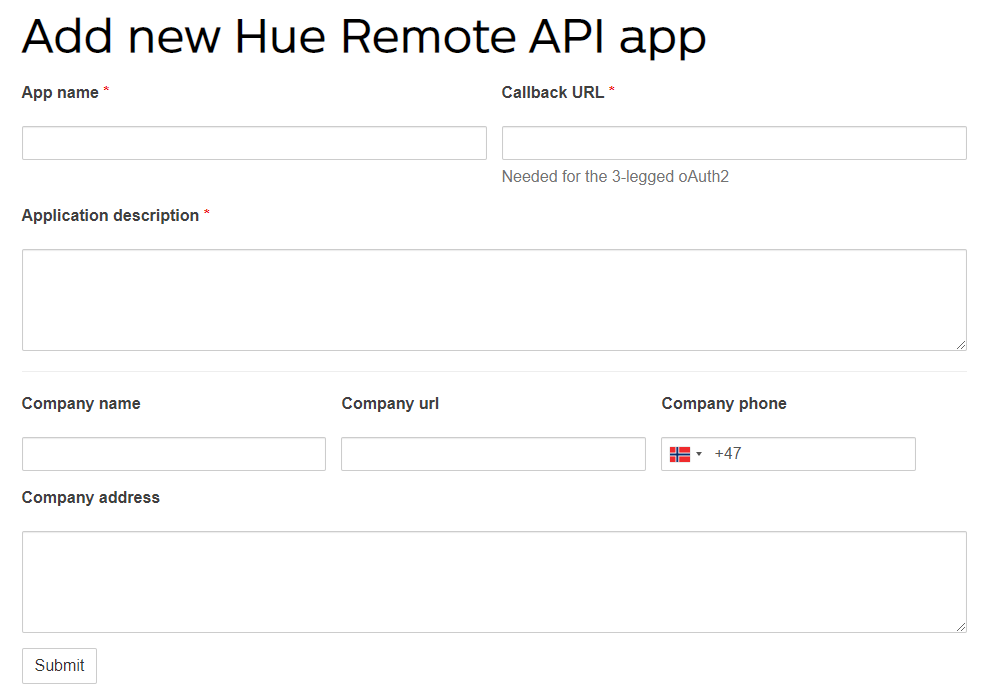Click the Company url label text
This screenshot has height=699, width=992.
(x=390, y=404)
